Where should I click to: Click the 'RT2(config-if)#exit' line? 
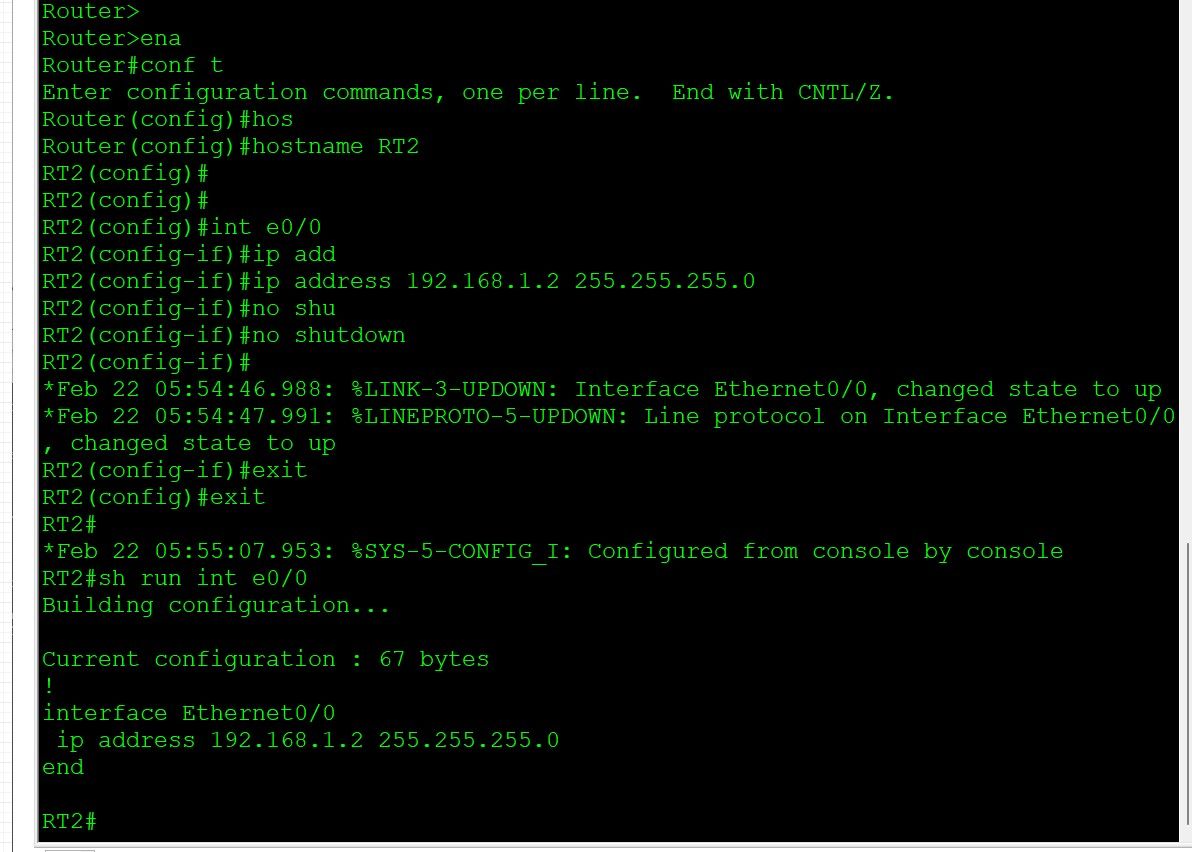(x=175, y=470)
